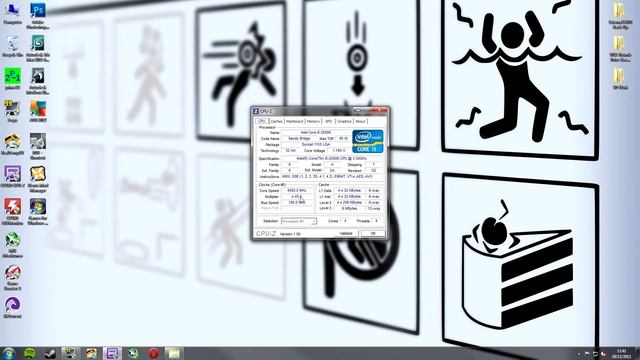Switch to the Caches tab in CPU-Z
The image size is (640, 360).
pos(276,121)
